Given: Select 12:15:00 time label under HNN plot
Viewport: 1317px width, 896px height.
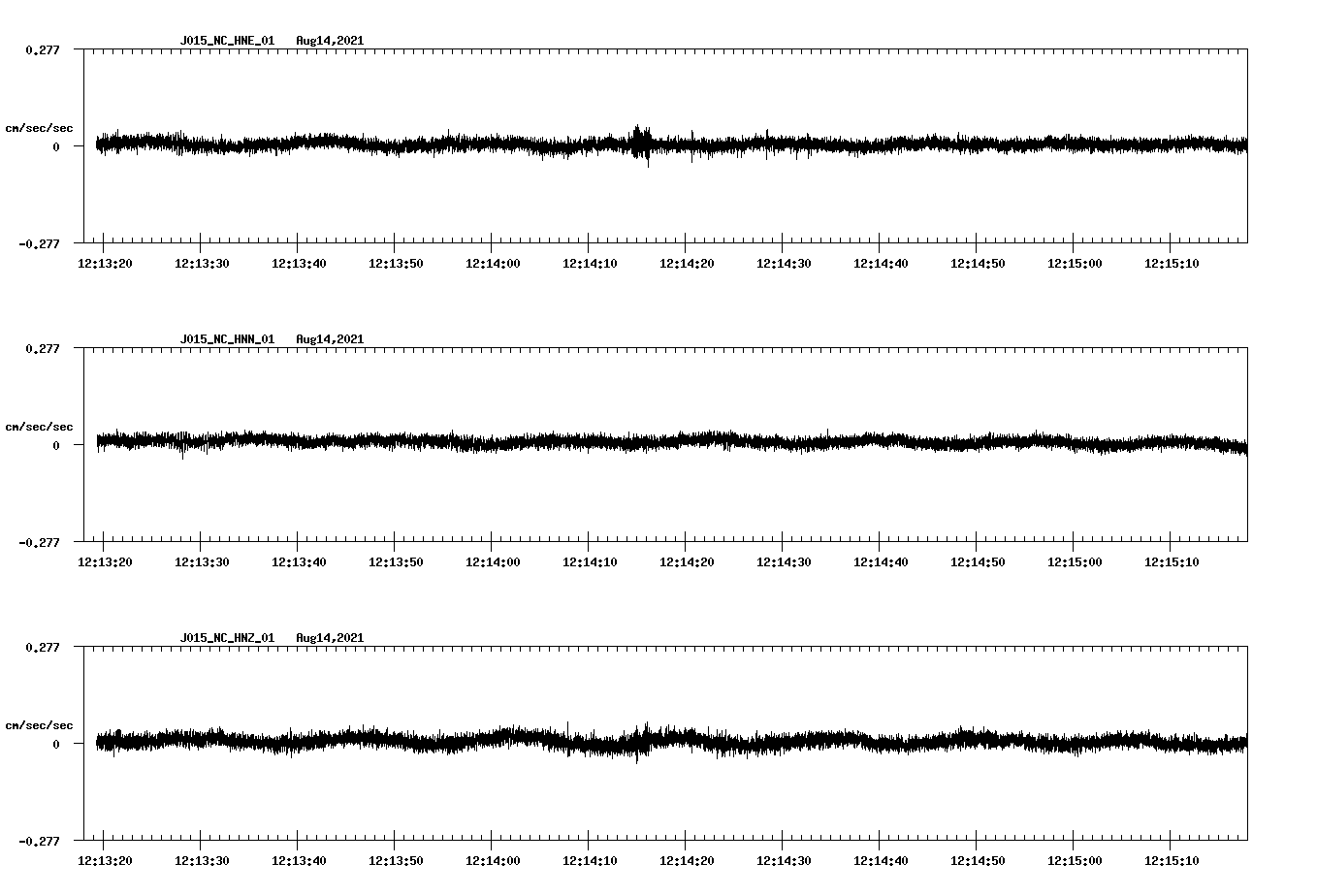Looking at the screenshot, I should tap(1075, 561).
